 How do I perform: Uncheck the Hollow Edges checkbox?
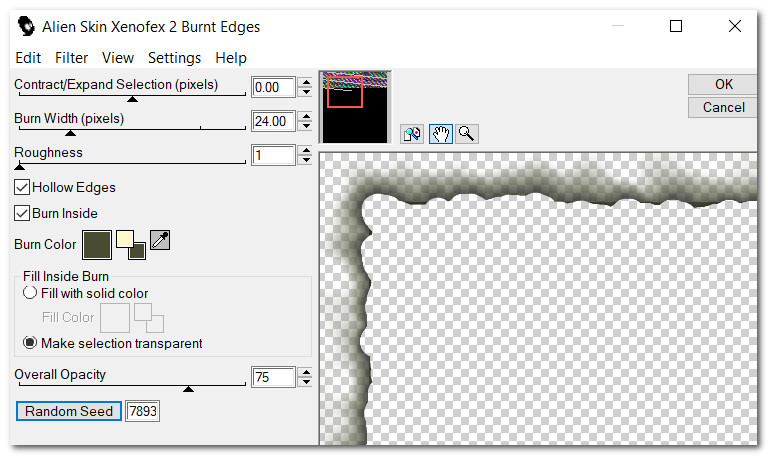pyautogui.click(x=22, y=187)
